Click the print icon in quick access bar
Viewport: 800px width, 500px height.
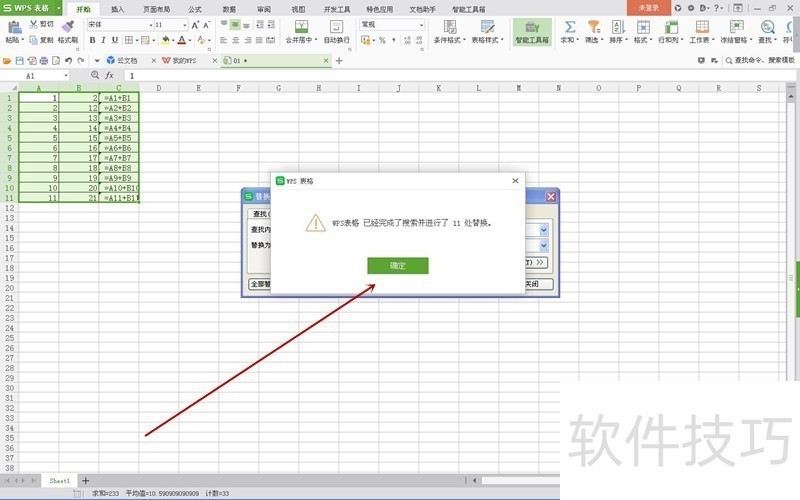44,61
